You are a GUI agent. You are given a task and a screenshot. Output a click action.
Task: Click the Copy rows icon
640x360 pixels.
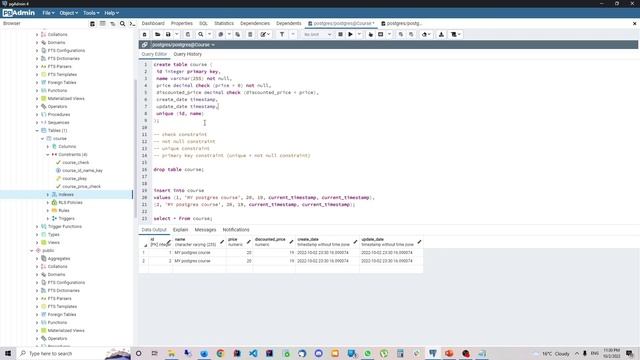click(x=220, y=35)
